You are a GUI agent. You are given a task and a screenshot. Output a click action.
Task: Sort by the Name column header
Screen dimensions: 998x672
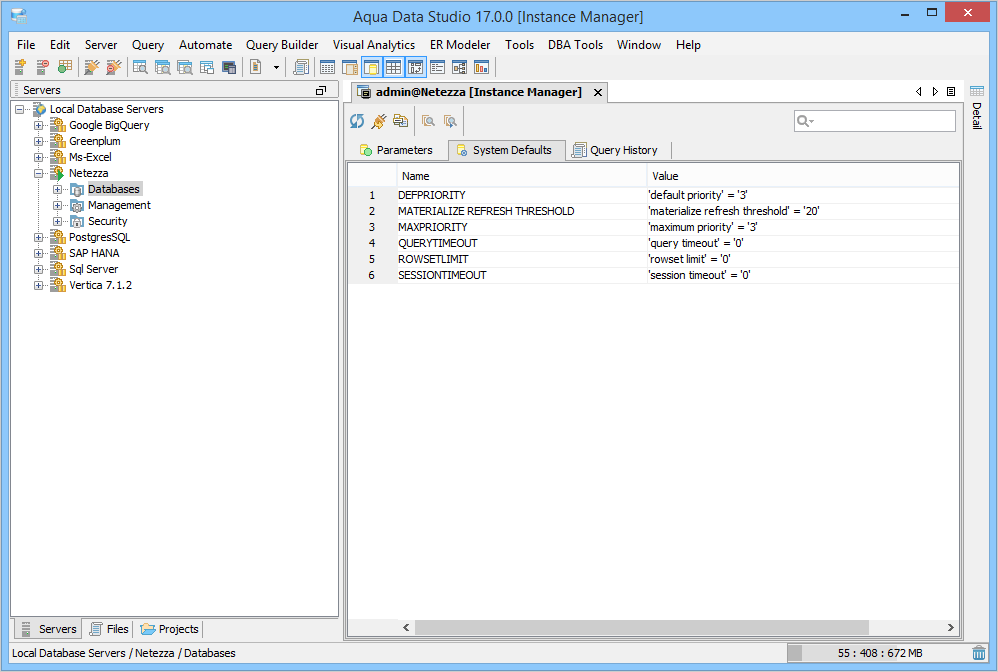point(521,176)
